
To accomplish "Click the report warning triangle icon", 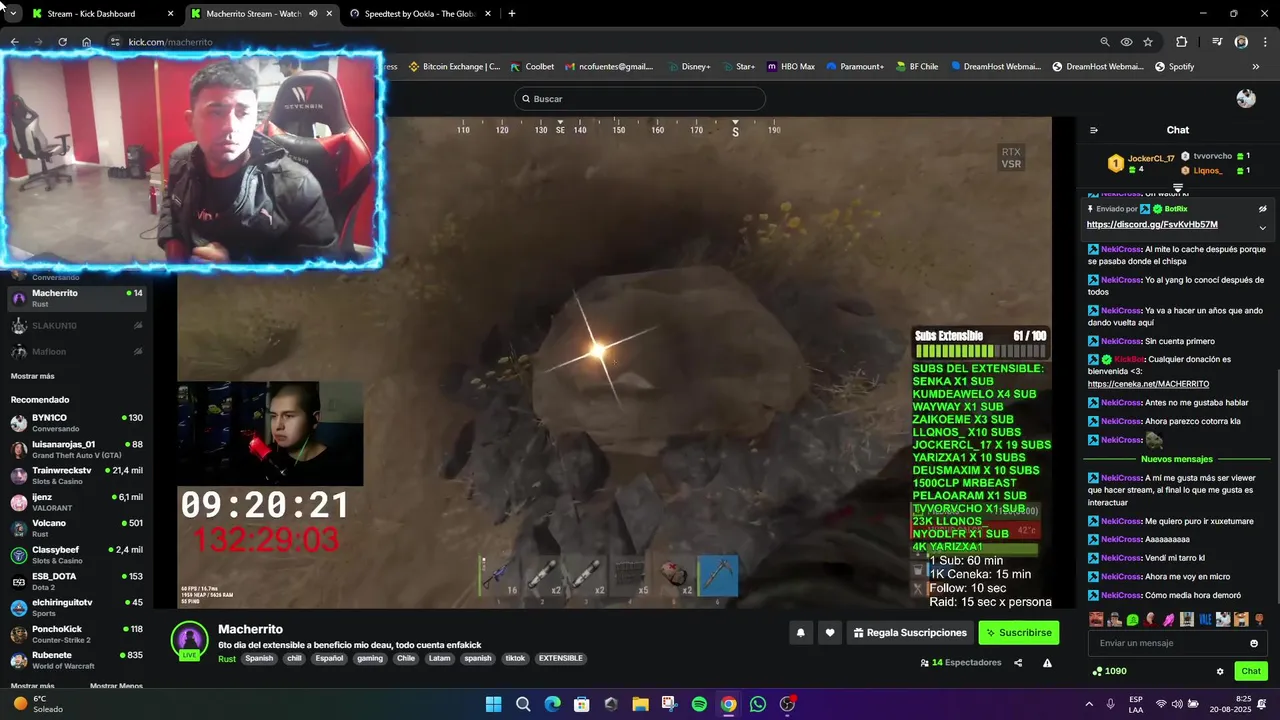I will pos(1047,663).
